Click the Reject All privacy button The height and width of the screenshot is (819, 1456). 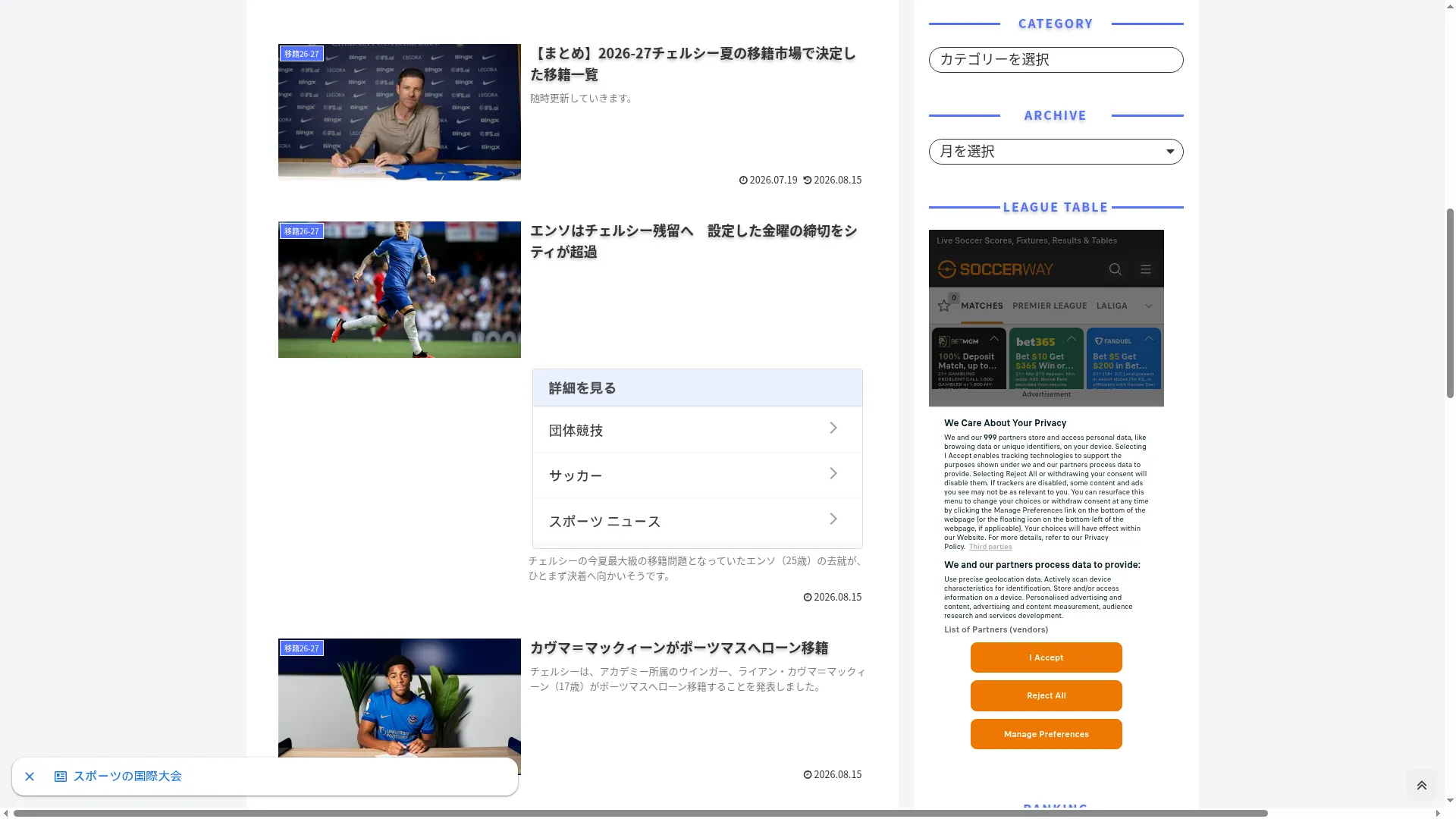[x=1046, y=695]
